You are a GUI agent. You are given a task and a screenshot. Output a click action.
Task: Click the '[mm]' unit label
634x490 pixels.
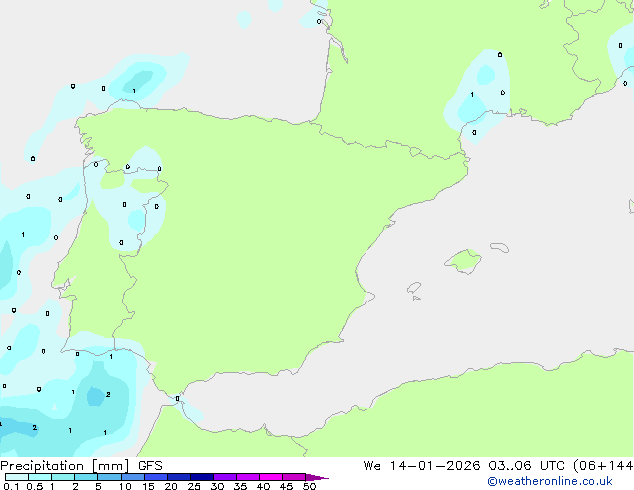111,466
